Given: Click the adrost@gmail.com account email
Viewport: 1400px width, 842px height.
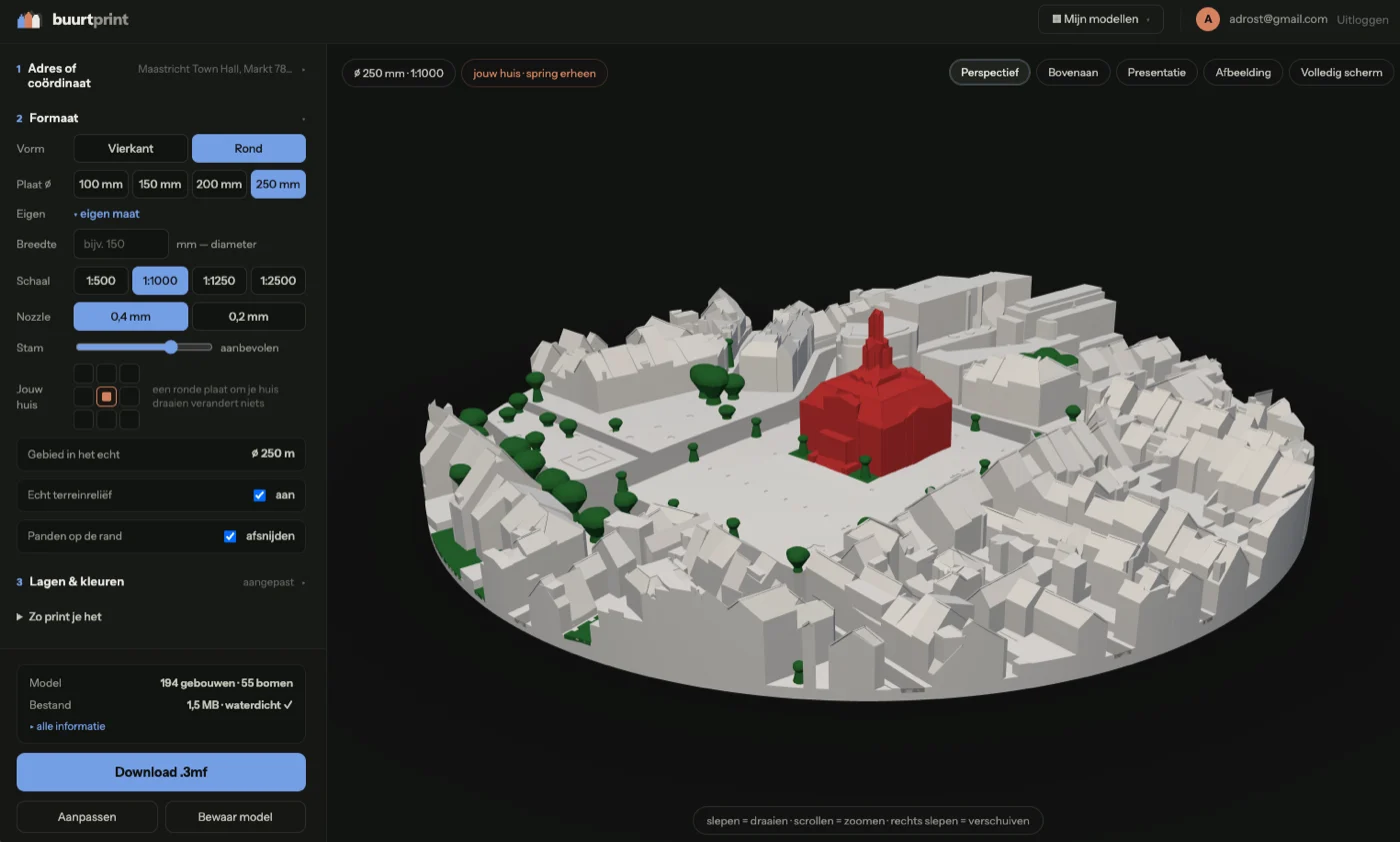Looking at the screenshot, I should 1278,19.
